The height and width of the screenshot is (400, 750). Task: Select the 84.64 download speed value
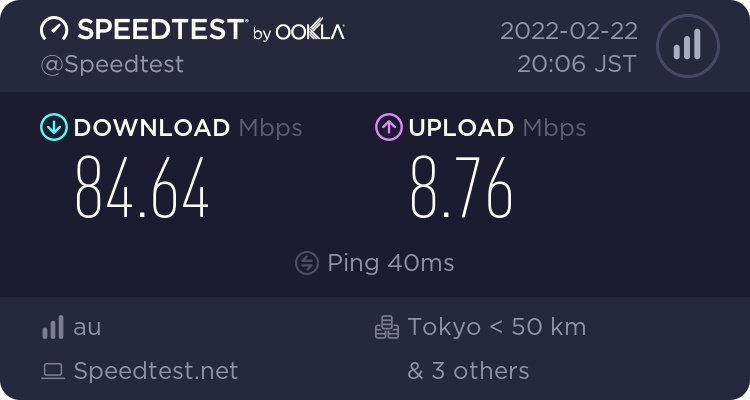(x=143, y=190)
